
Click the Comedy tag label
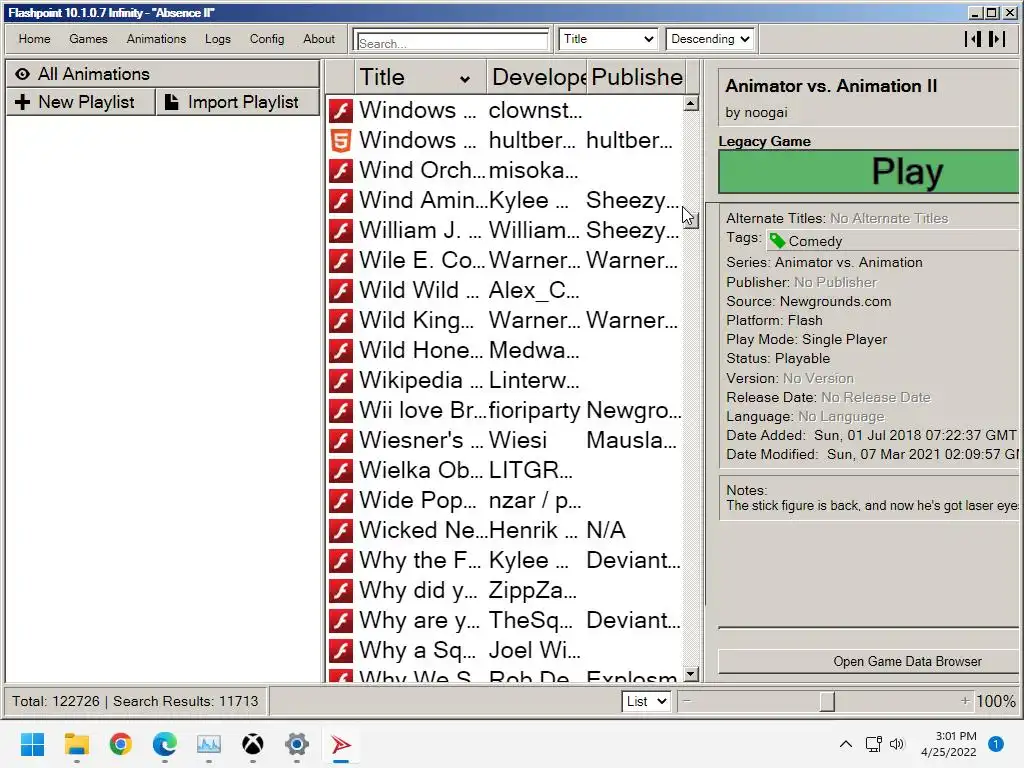point(815,241)
